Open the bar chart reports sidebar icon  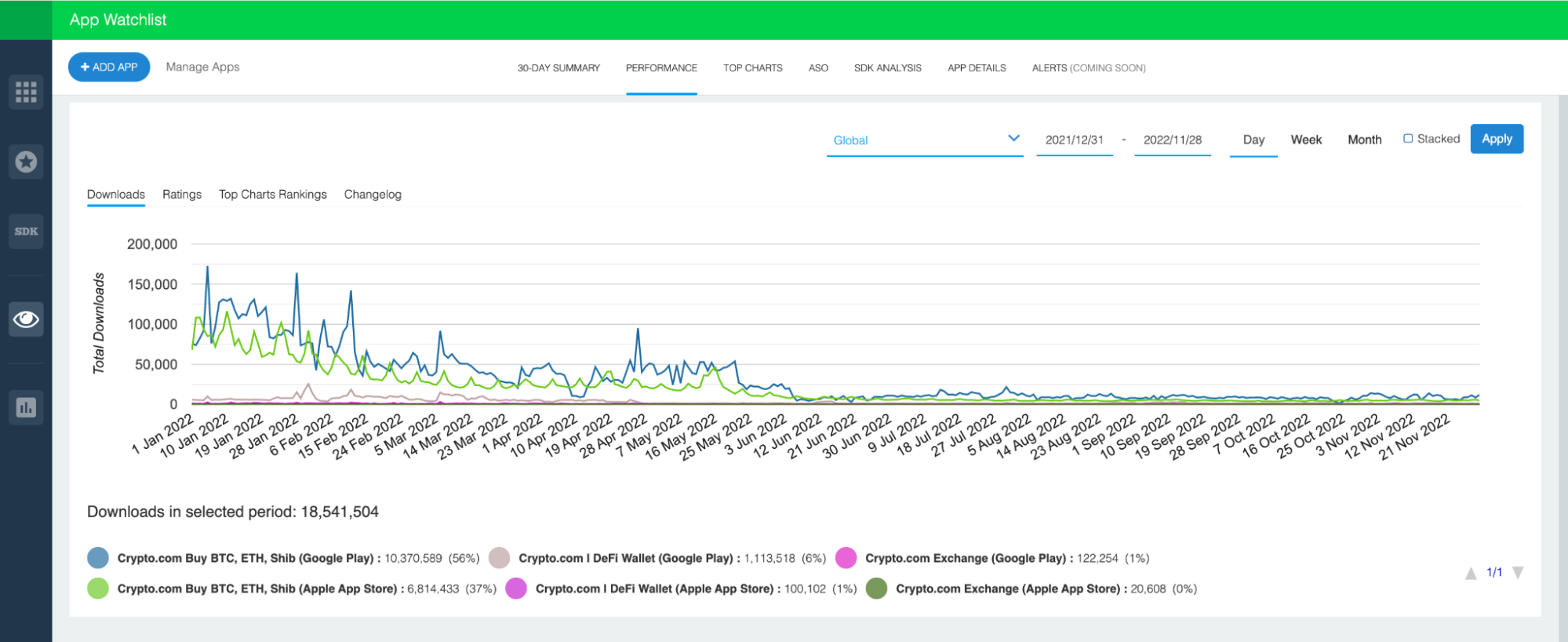click(26, 407)
